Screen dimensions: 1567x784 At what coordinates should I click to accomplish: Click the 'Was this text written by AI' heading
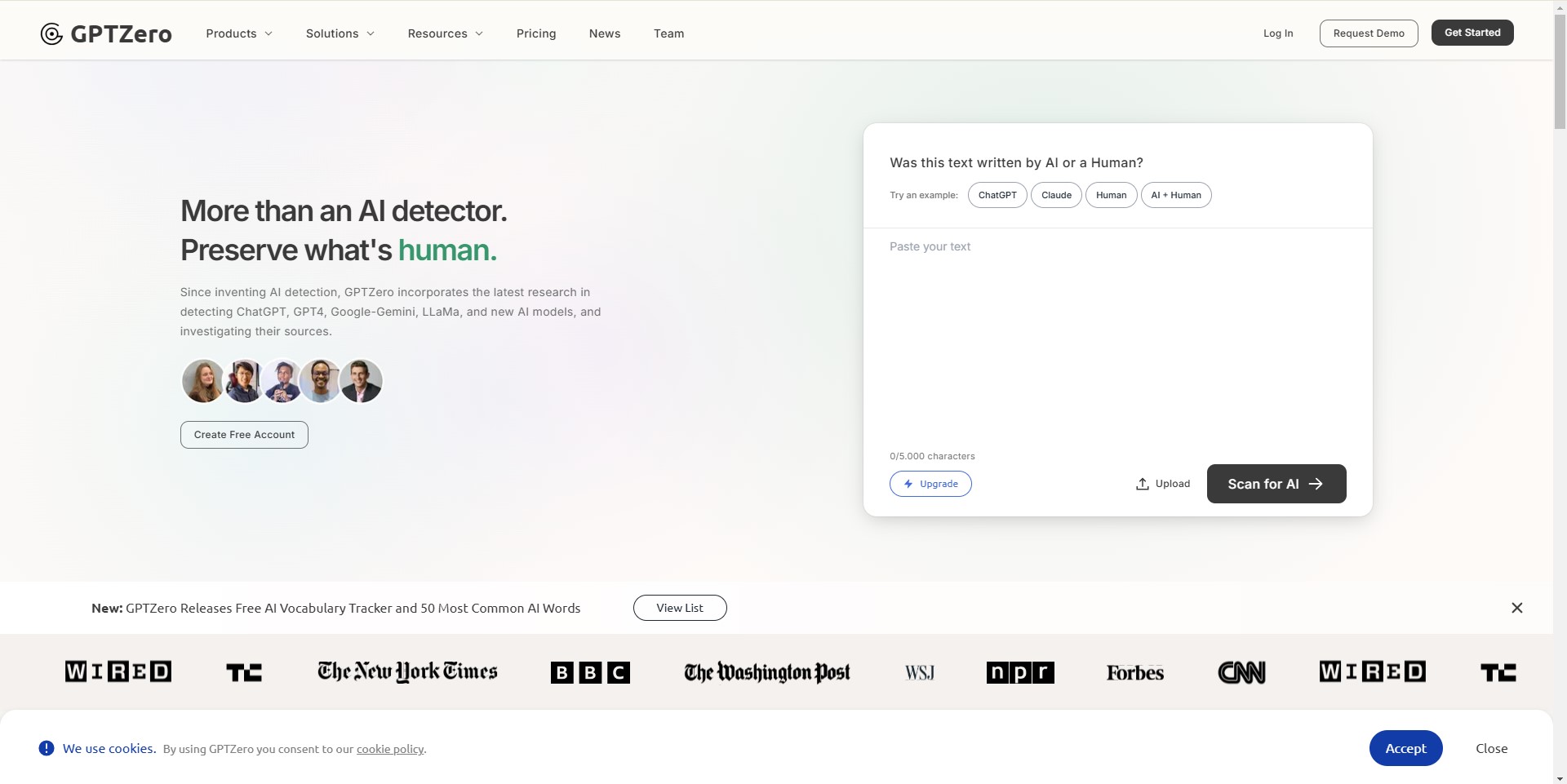click(x=1016, y=162)
